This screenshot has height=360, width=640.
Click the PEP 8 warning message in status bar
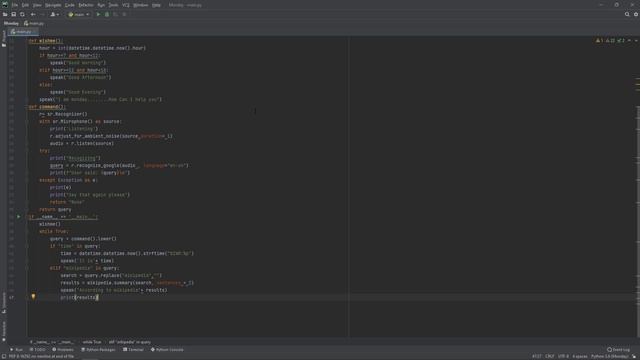coord(42,356)
